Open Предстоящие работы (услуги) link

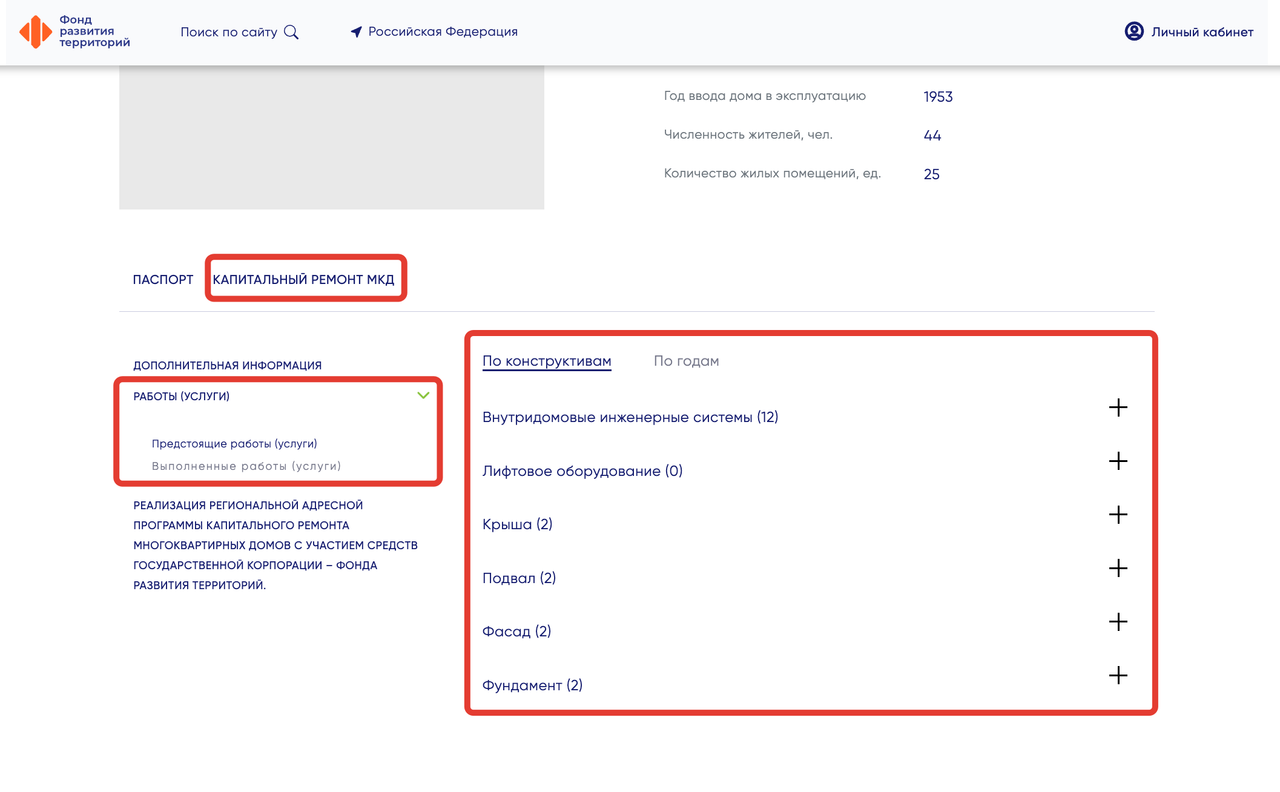[234, 444]
